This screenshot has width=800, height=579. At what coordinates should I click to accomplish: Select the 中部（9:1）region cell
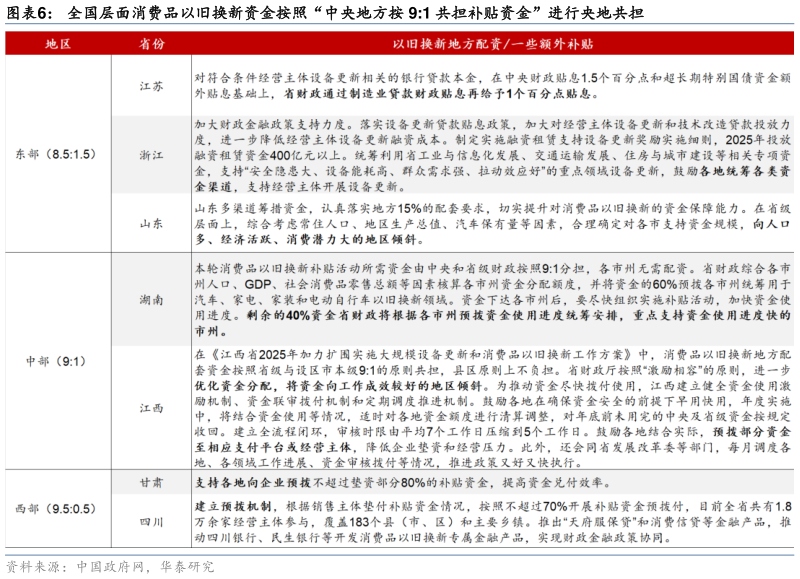point(57,359)
